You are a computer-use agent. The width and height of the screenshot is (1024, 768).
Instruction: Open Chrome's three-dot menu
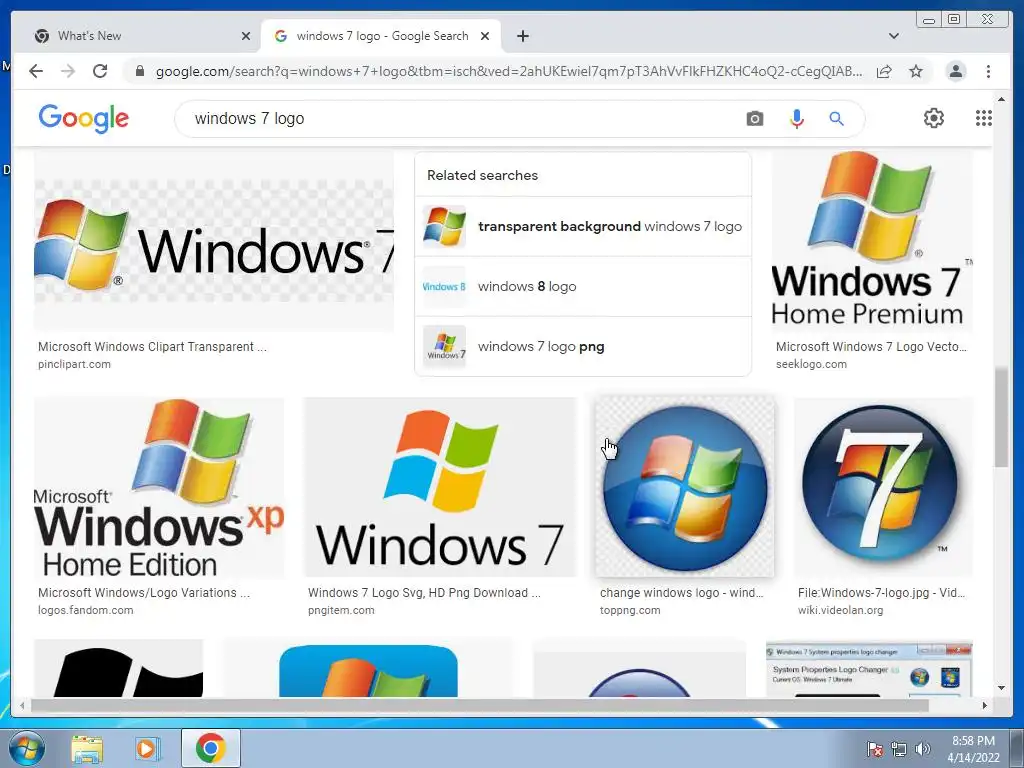[988, 71]
